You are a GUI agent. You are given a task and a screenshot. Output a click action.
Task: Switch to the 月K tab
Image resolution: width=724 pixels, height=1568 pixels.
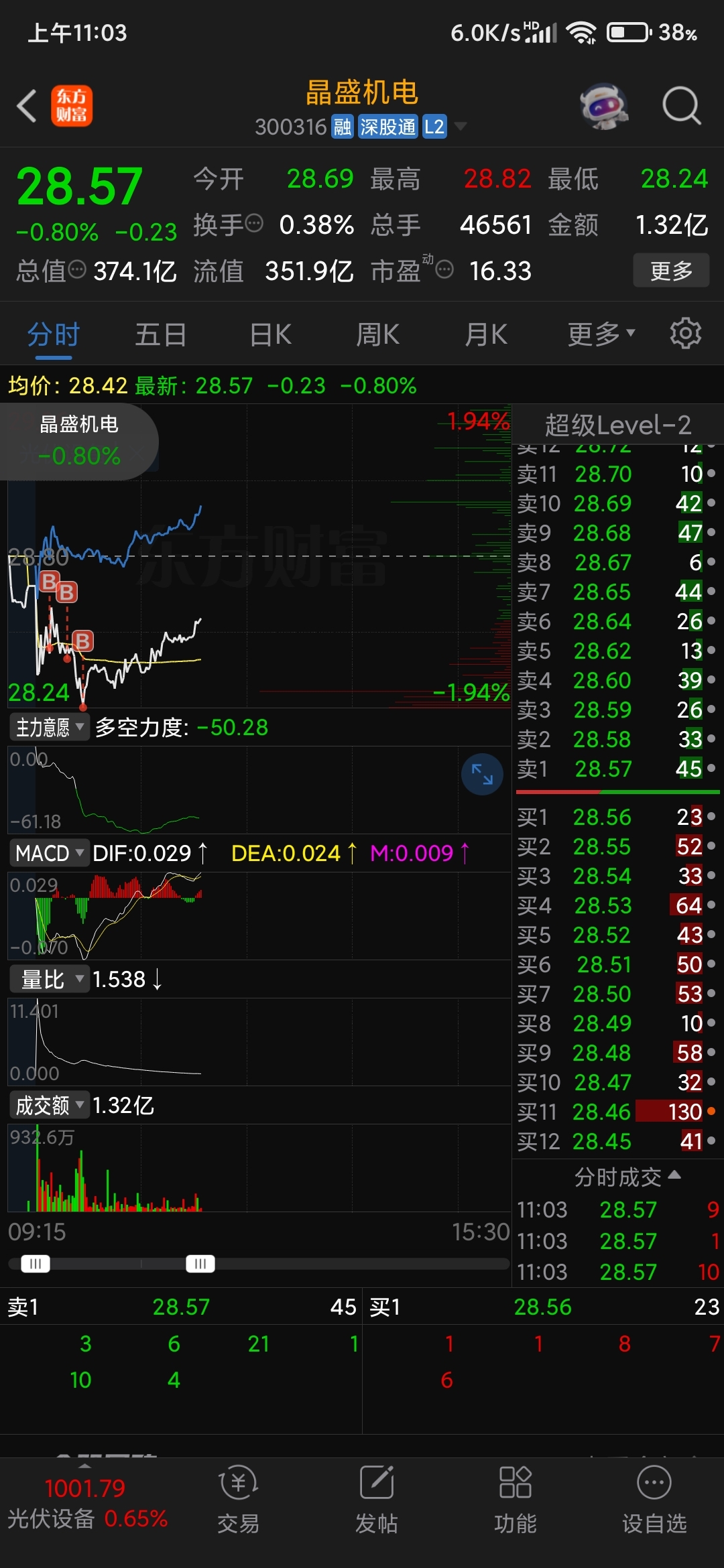[x=486, y=333]
